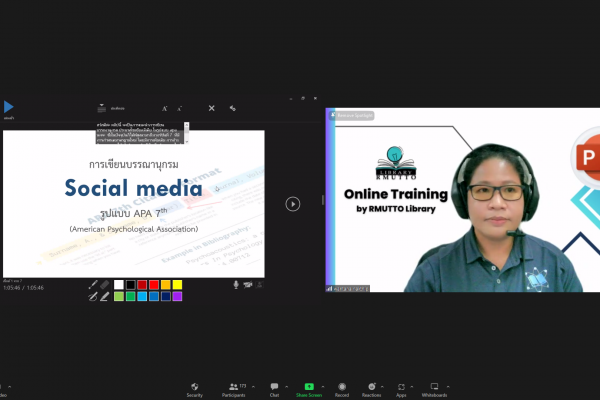
Task: Pick the black ink color
Action: pos(130,284)
